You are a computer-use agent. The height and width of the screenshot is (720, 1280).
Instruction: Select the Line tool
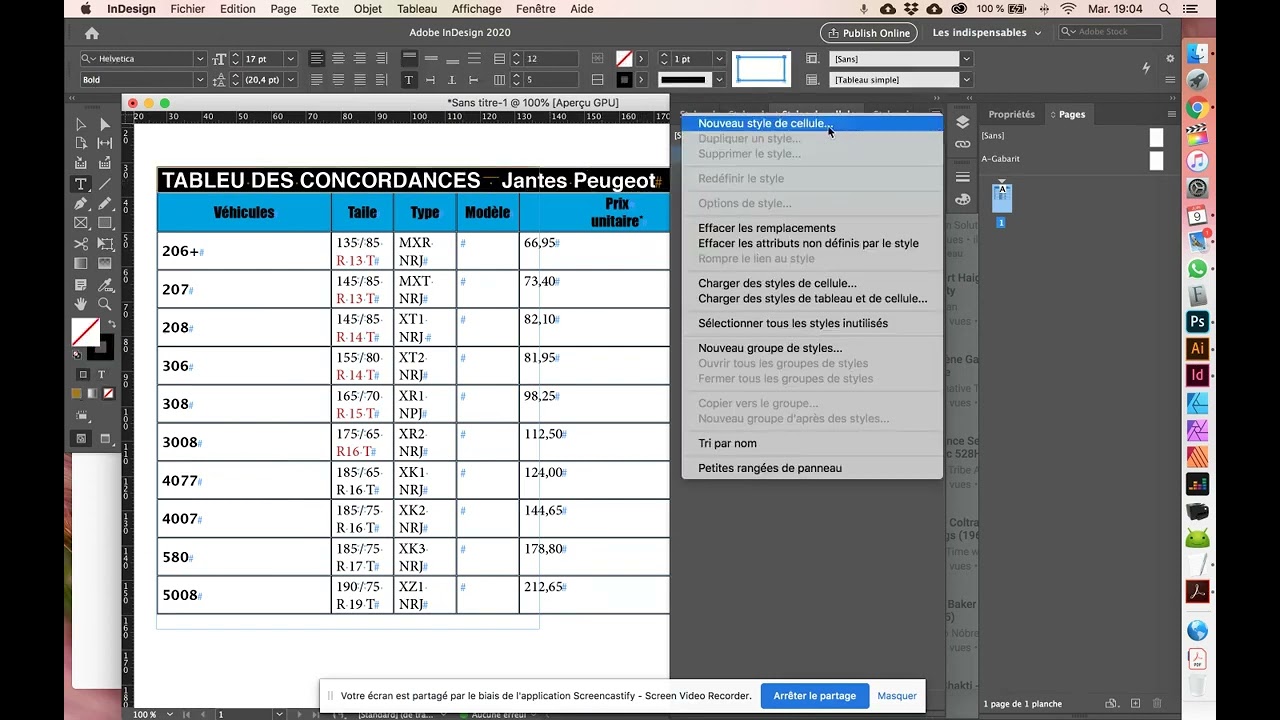click(x=105, y=184)
